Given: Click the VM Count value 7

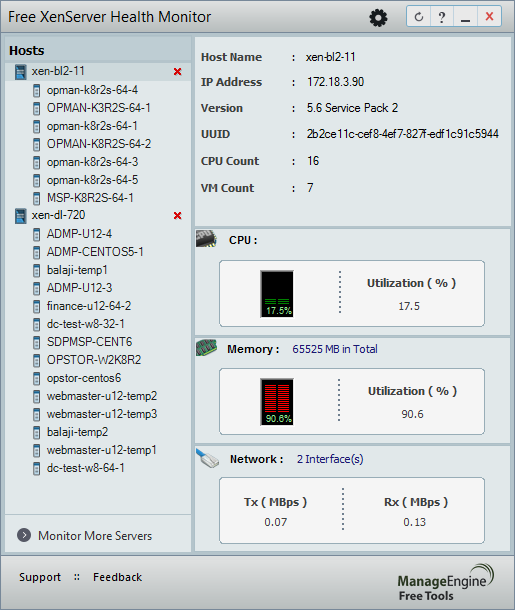Looking at the screenshot, I should 310,188.
